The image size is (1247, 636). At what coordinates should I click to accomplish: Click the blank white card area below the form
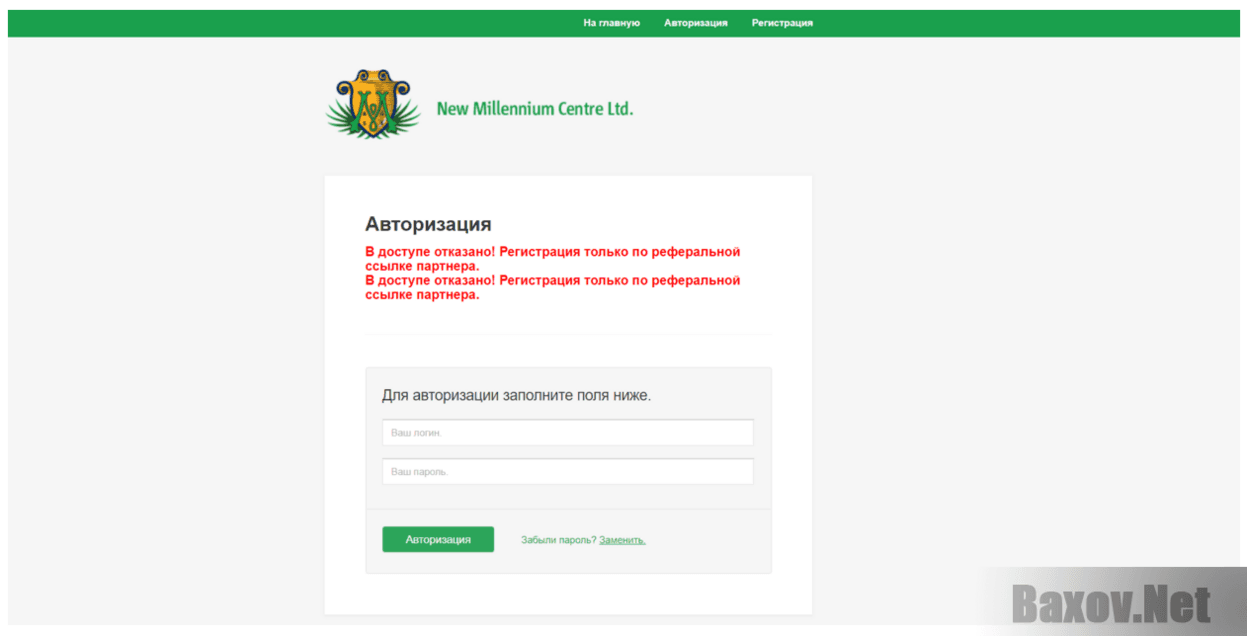pos(568,594)
